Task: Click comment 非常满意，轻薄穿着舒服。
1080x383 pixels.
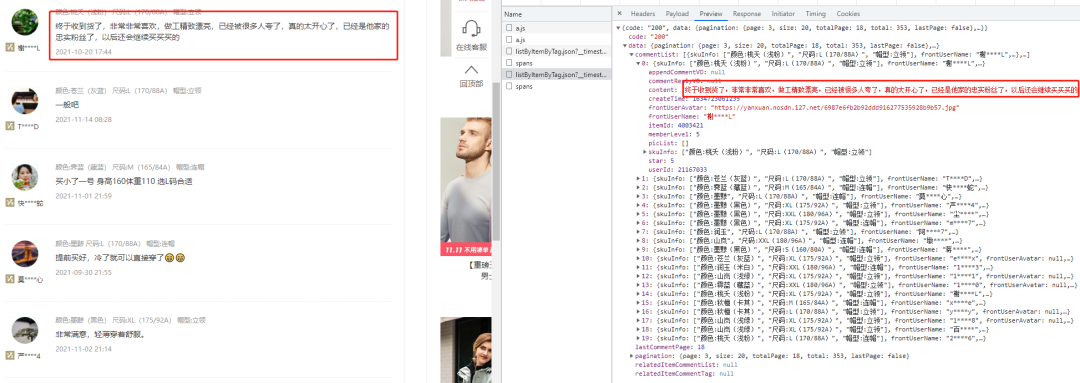Action: coord(100,335)
